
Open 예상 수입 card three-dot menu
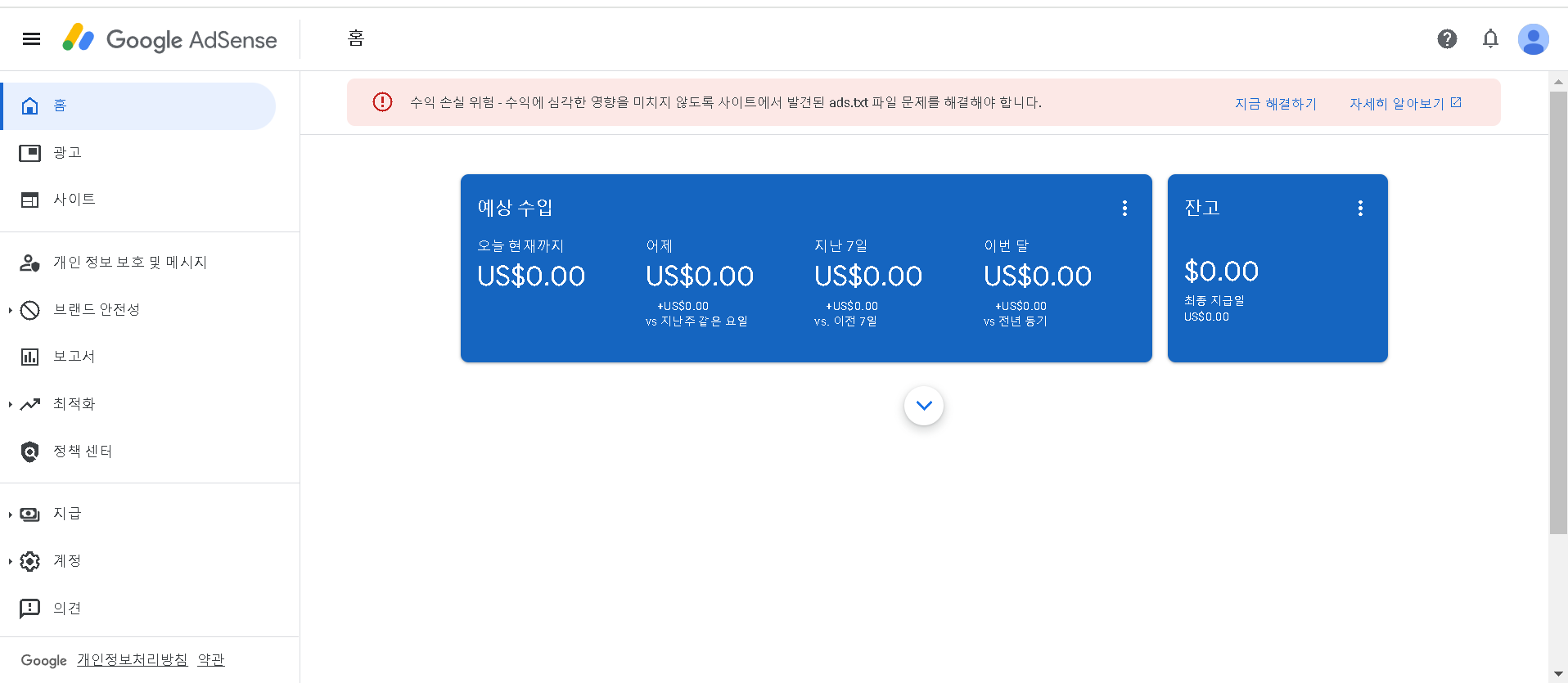[x=1124, y=208]
